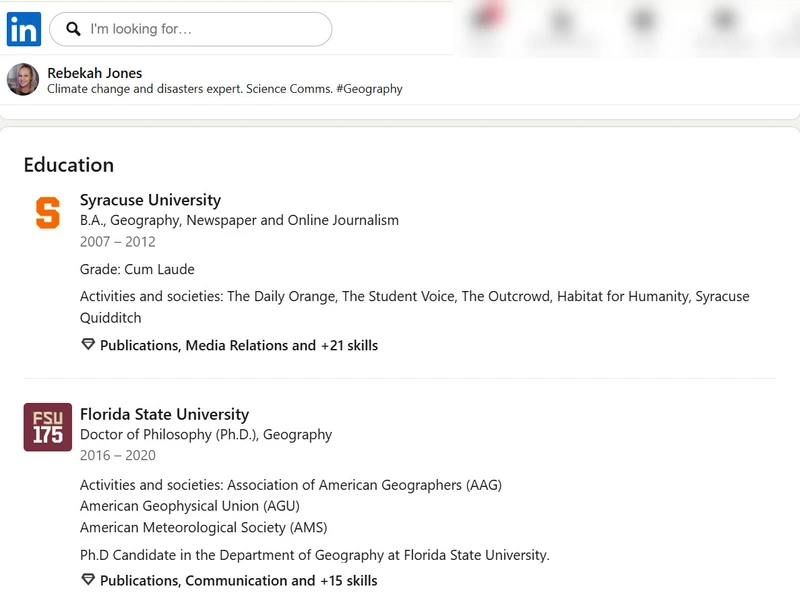
Task: Click the skills diamond icon beside Publications, Media Relations
Action: pyautogui.click(x=88, y=344)
